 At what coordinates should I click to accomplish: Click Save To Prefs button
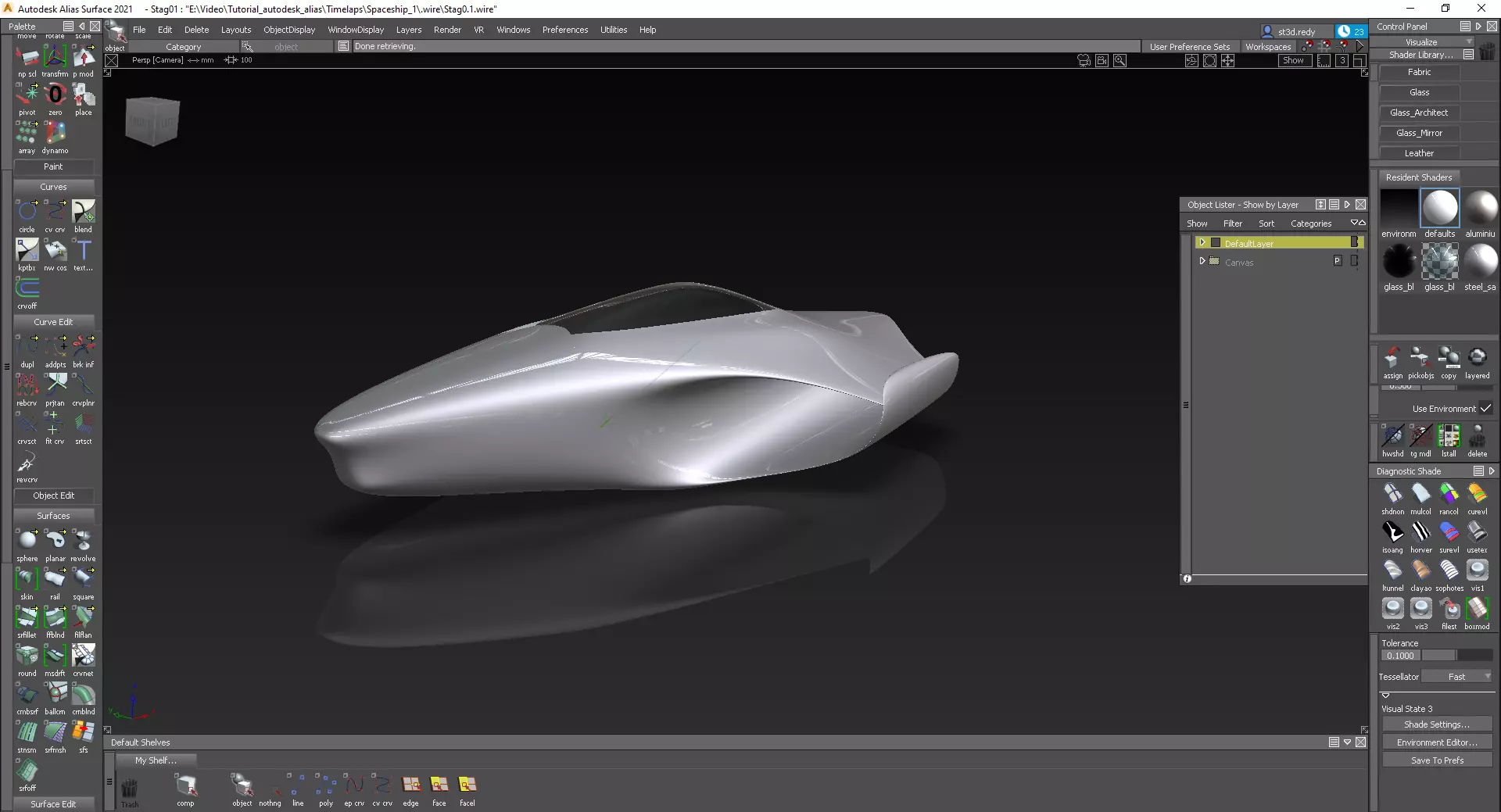pos(1437,760)
